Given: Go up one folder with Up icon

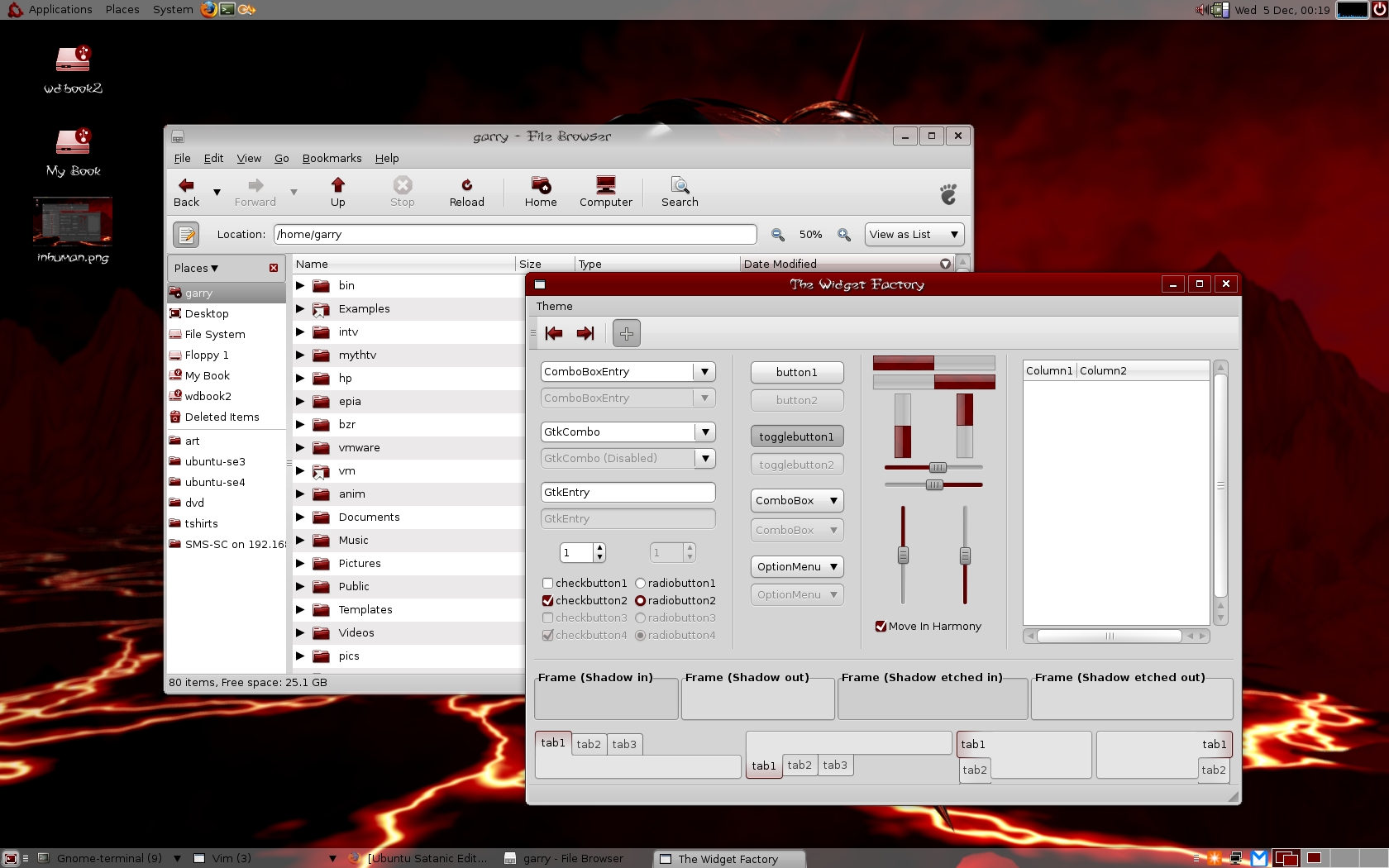Looking at the screenshot, I should 337,186.
